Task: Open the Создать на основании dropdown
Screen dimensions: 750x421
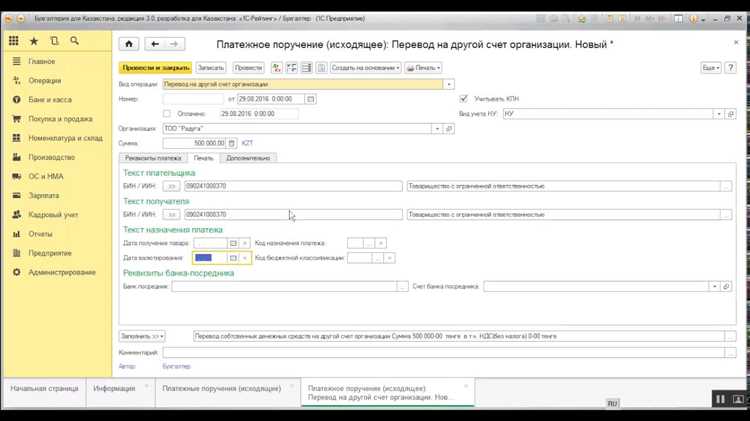Action: [365, 68]
